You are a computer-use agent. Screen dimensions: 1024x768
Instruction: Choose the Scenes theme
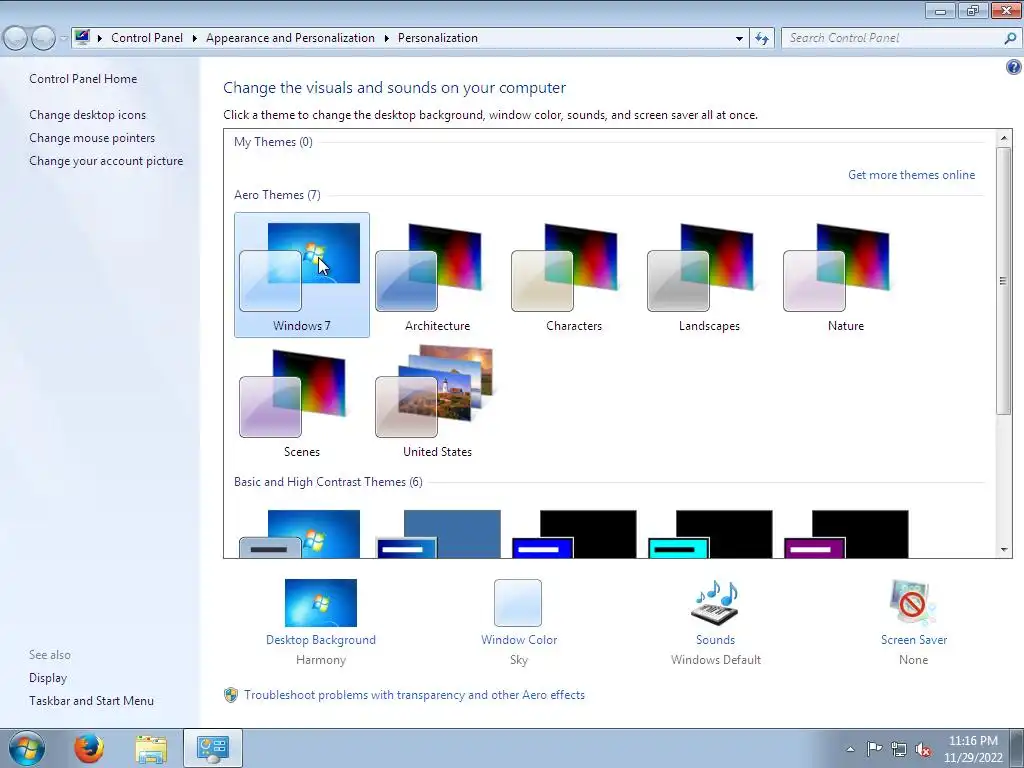coord(302,401)
